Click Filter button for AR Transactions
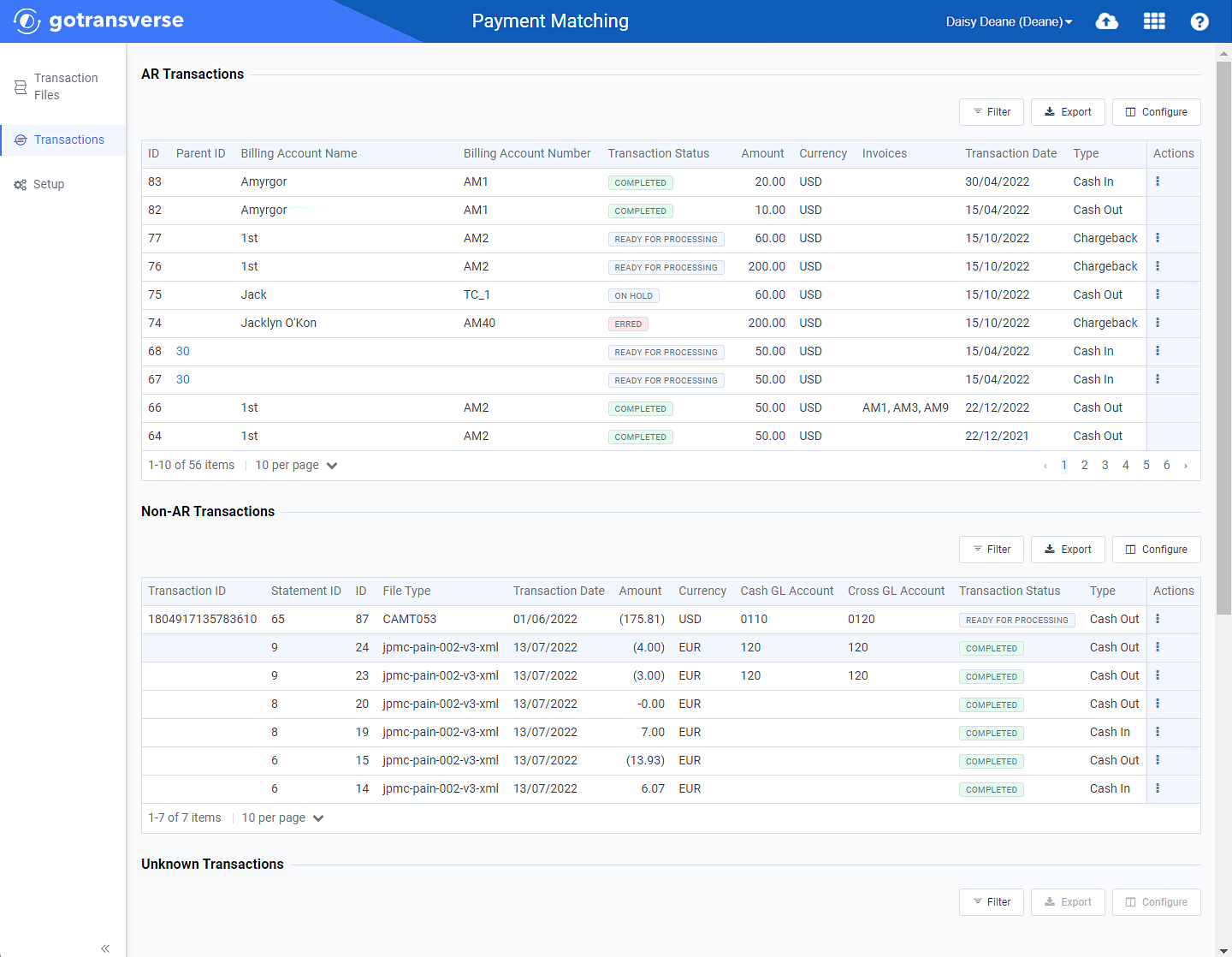This screenshot has height=957, width=1232. 992,112
